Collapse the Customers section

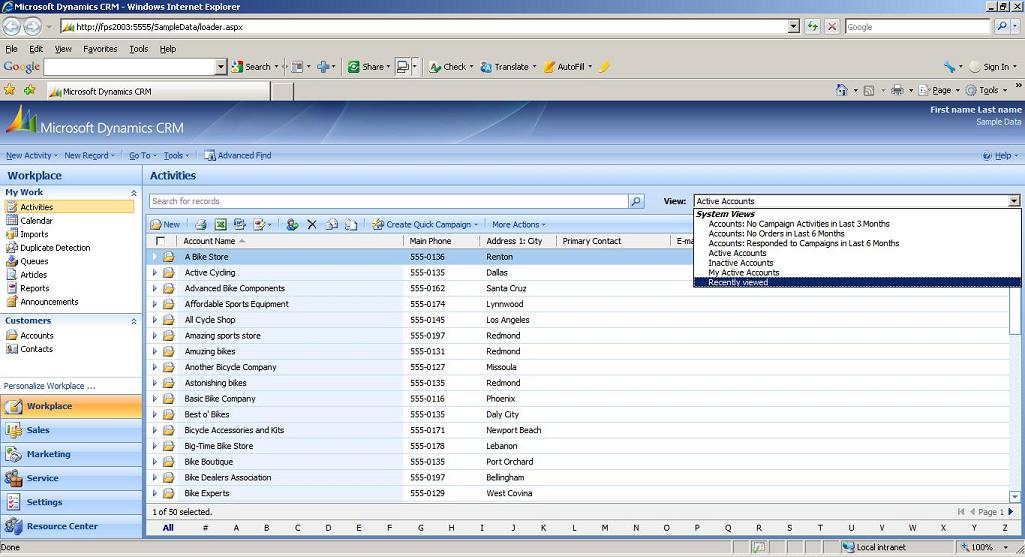133,321
